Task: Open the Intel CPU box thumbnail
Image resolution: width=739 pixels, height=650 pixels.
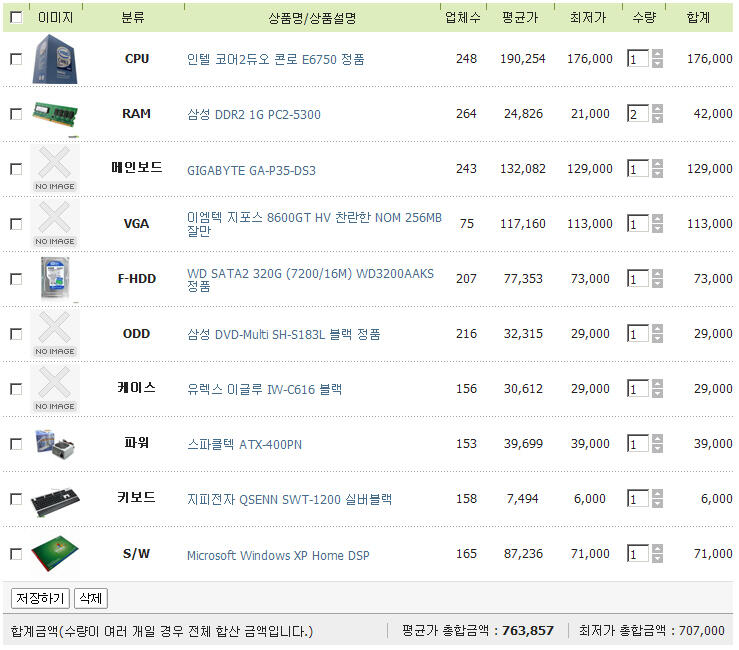Action: pyautogui.click(x=55, y=59)
